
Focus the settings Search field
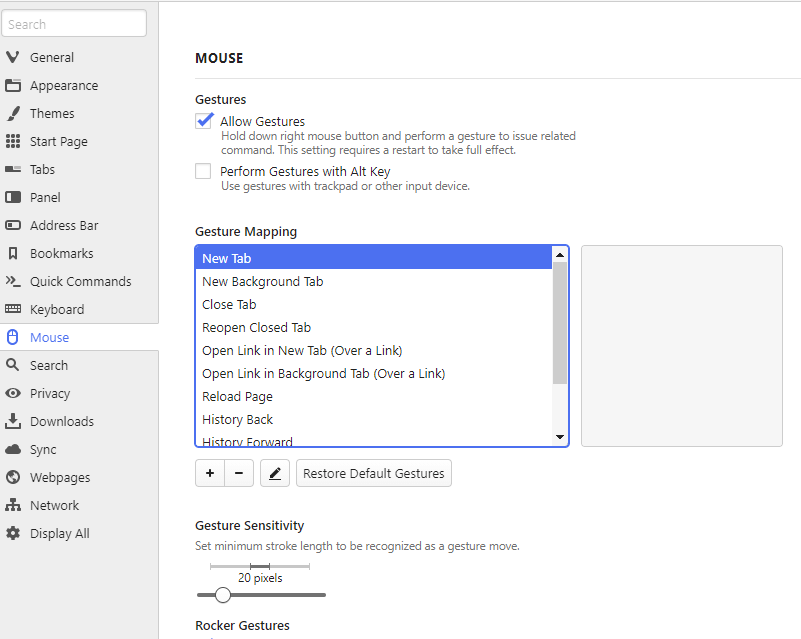click(x=75, y=24)
